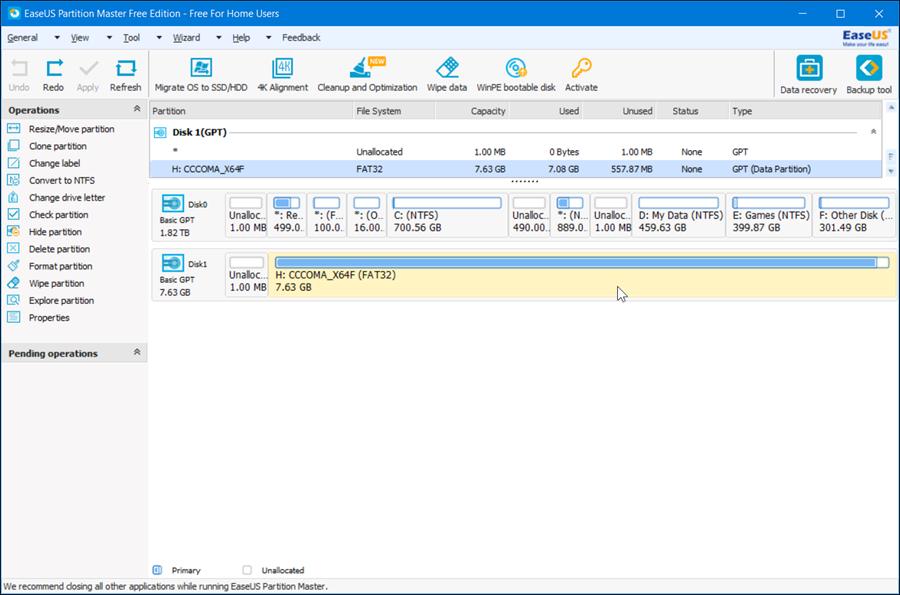900x595 pixels.
Task: Click the Activate key icon
Action: pos(581,68)
